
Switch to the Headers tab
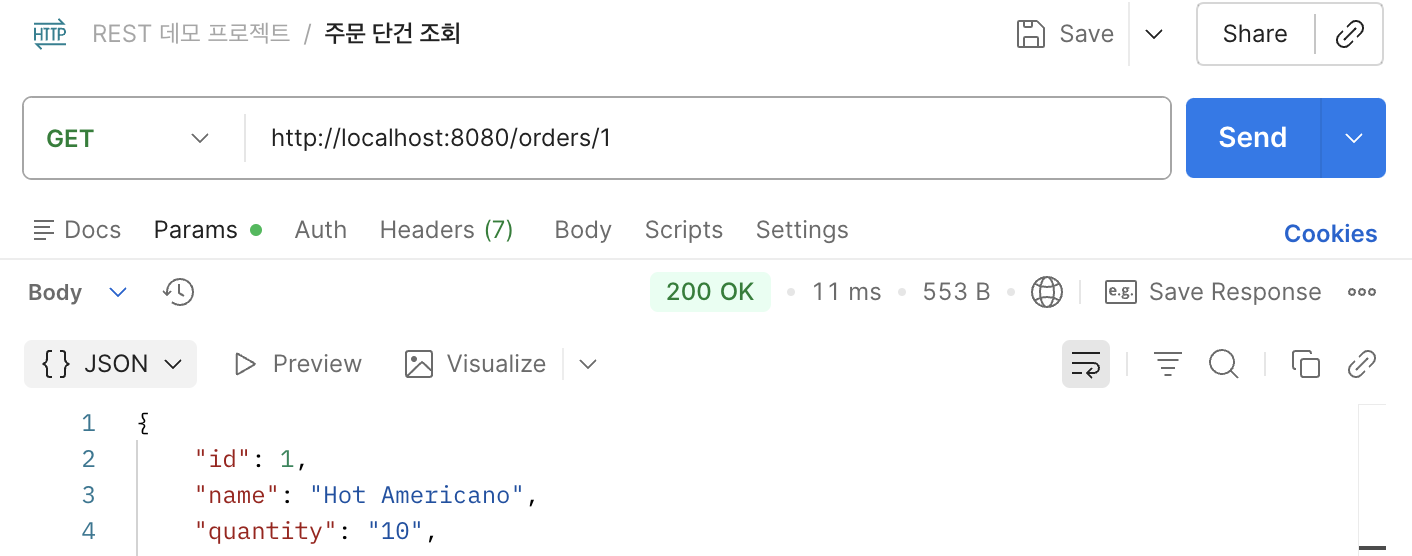[x=446, y=230]
